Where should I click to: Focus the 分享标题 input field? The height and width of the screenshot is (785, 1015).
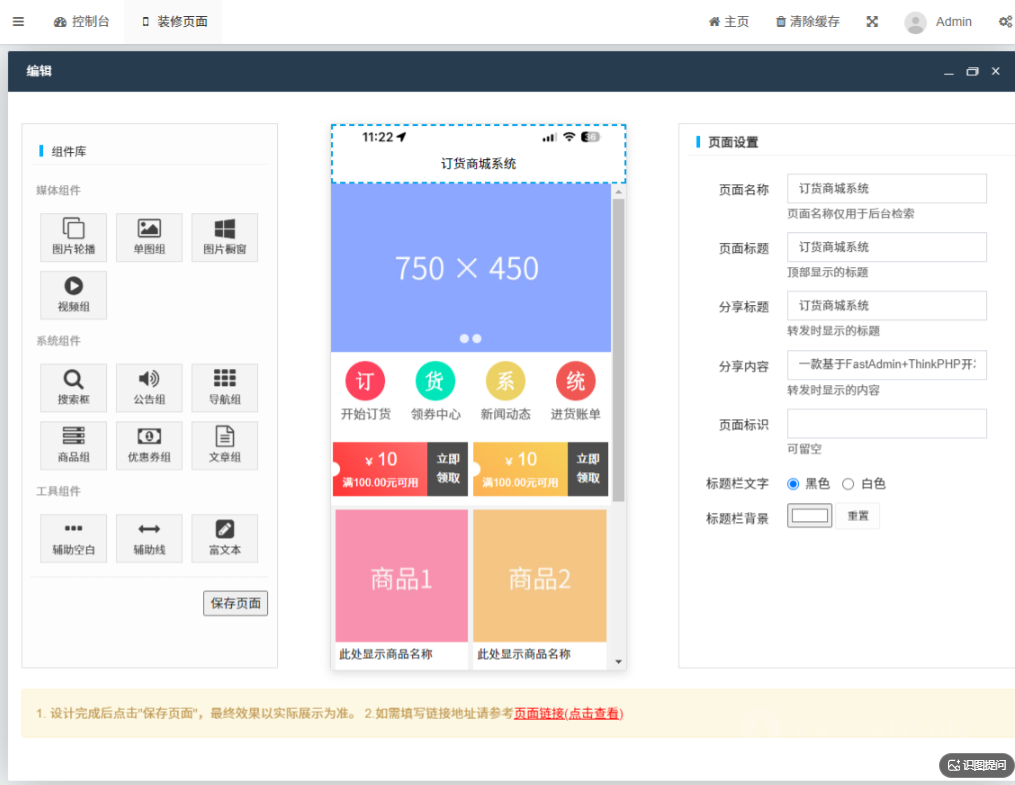click(x=886, y=305)
